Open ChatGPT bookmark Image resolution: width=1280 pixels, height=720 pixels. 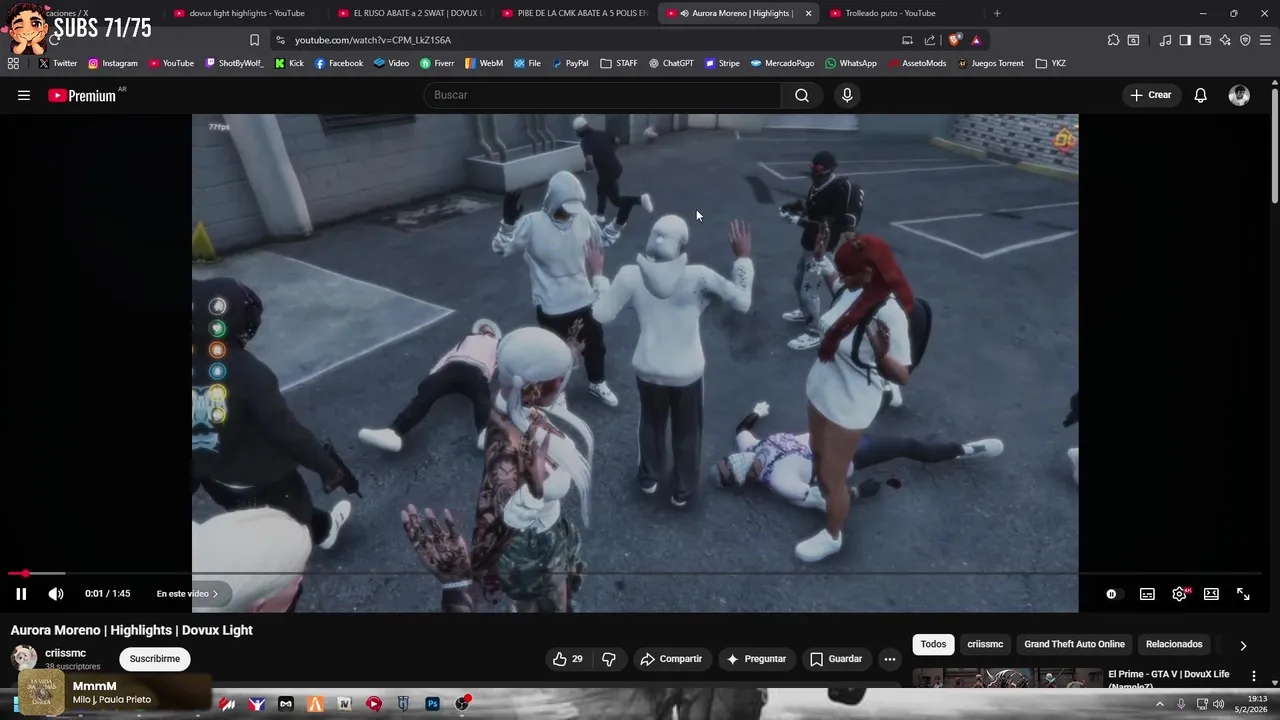pos(670,63)
